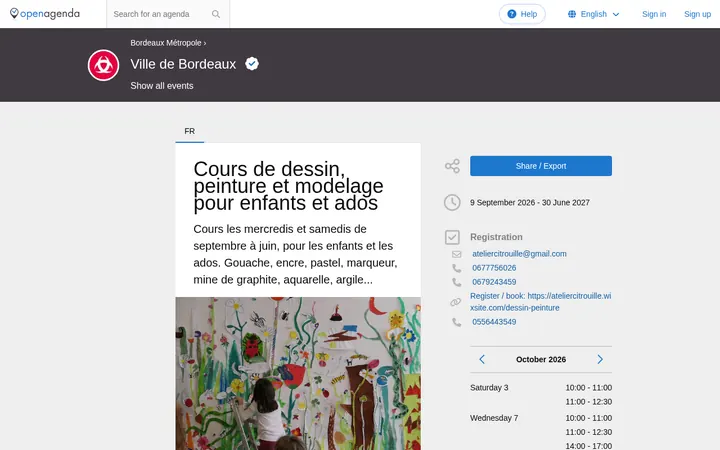Image resolution: width=720 pixels, height=450 pixels.
Task: Click the Help question mark icon
Action: (x=512, y=14)
